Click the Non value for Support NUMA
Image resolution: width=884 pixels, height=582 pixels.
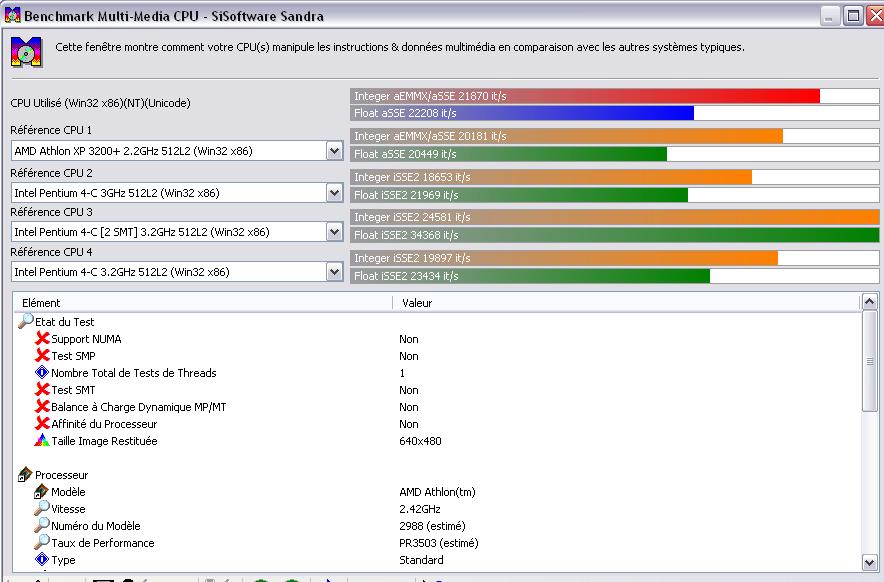click(x=409, y=339)
